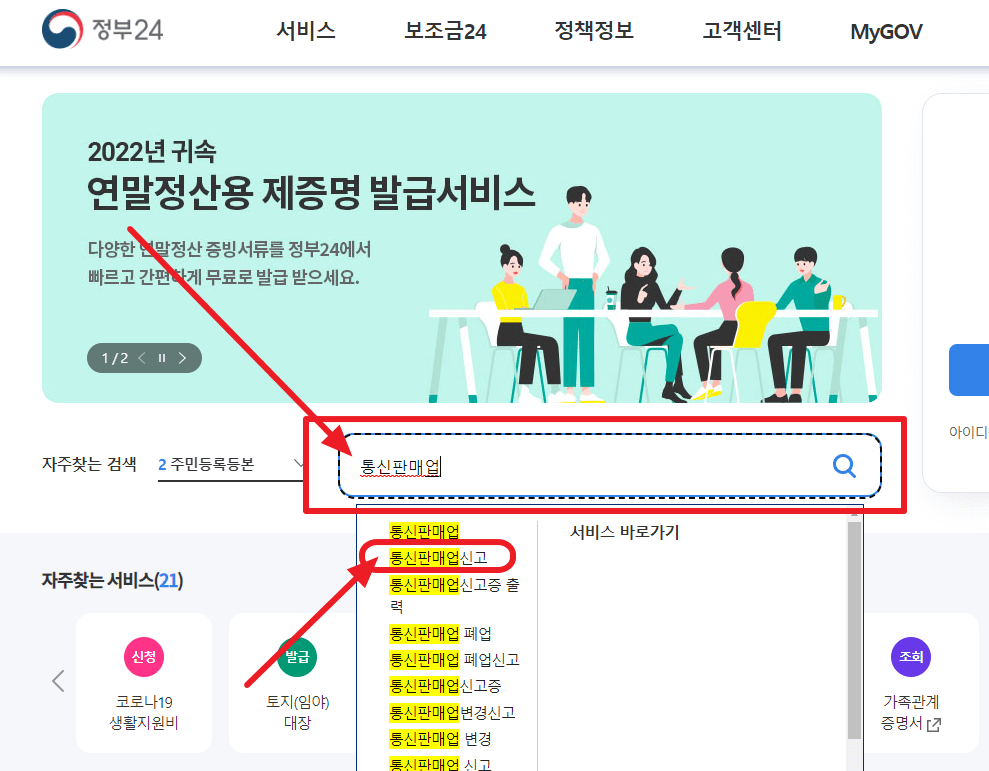This screenshot has height=771, width=989.
Task: Open the MyGOV section
Action: click(x=885, y=31)
